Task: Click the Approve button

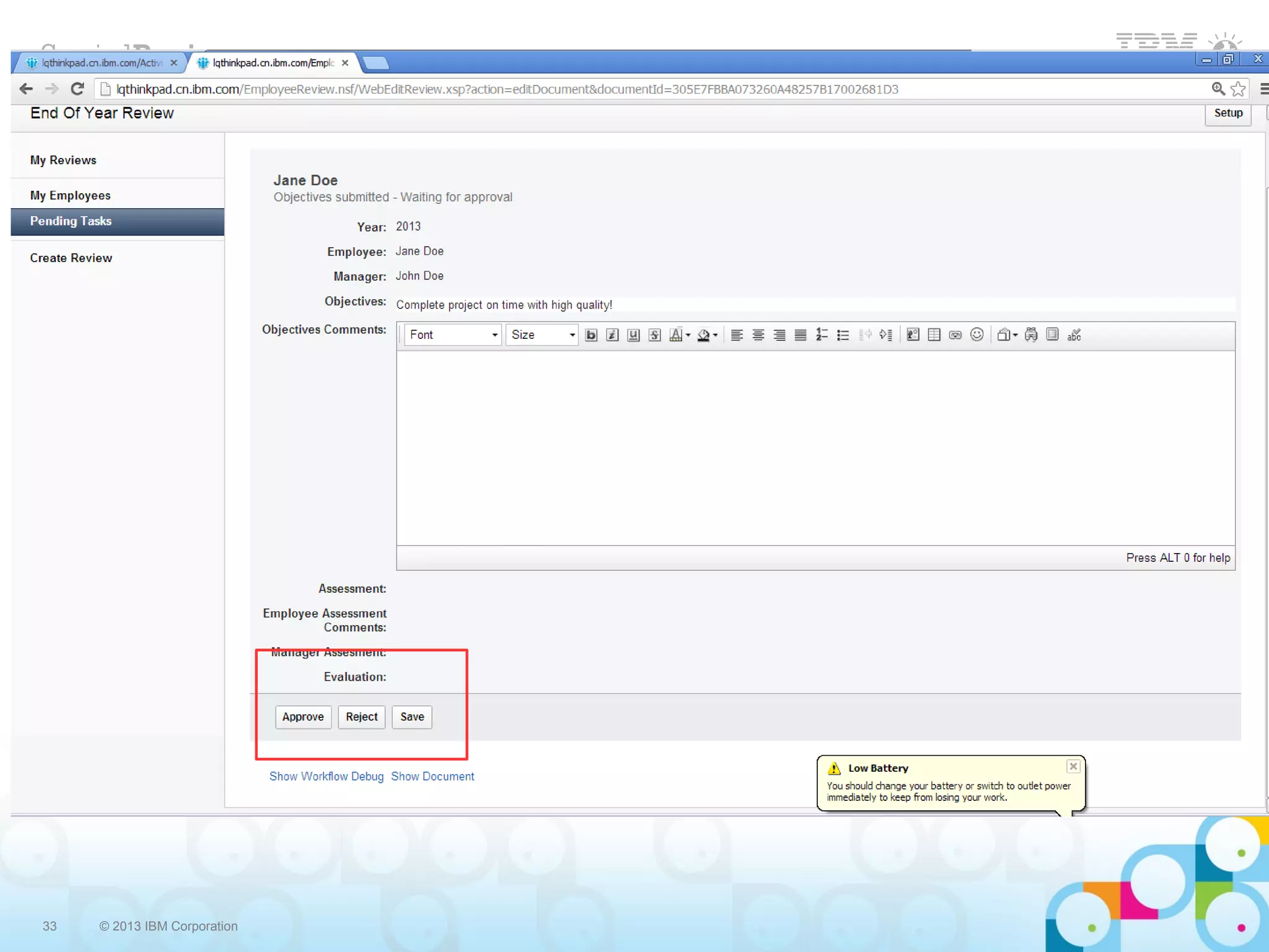Action: pyautogui.click(x=302, y=717)
